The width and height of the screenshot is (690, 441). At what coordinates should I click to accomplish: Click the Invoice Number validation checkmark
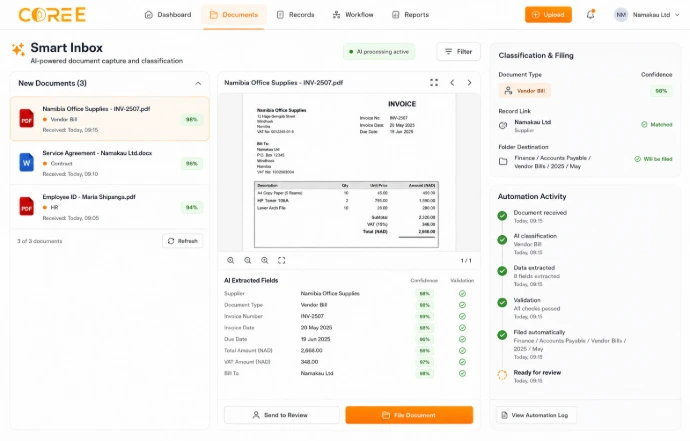(462, 316)
